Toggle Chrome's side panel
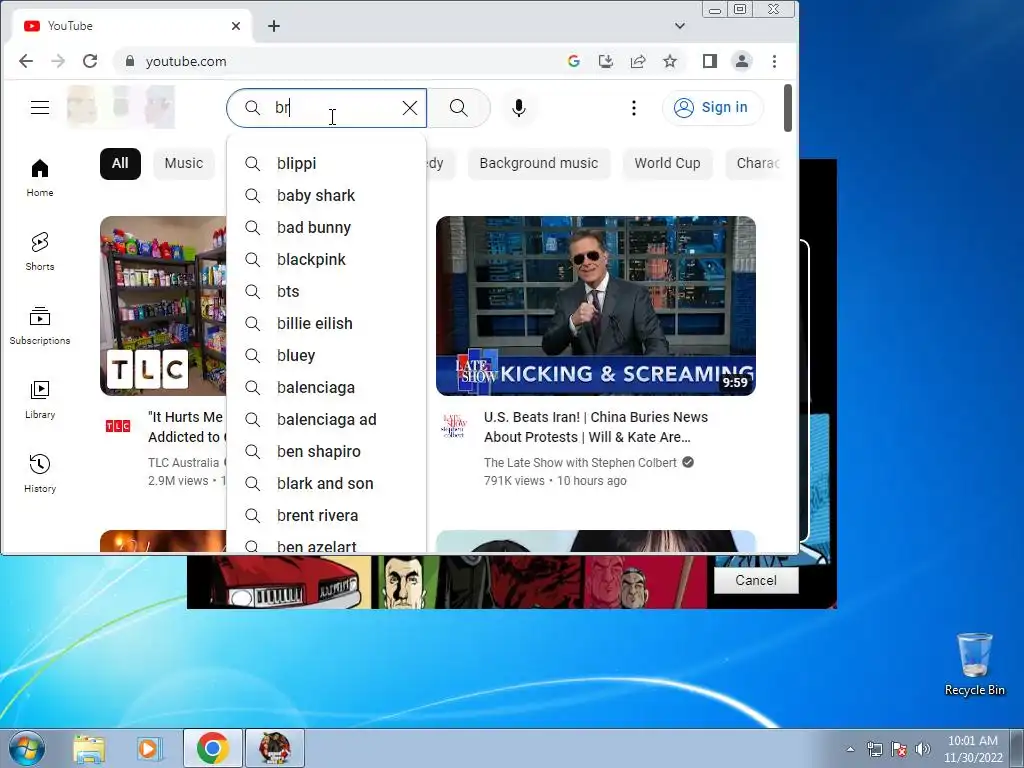This screenshot has width=1024, height=768. click(x=710, y=61)
